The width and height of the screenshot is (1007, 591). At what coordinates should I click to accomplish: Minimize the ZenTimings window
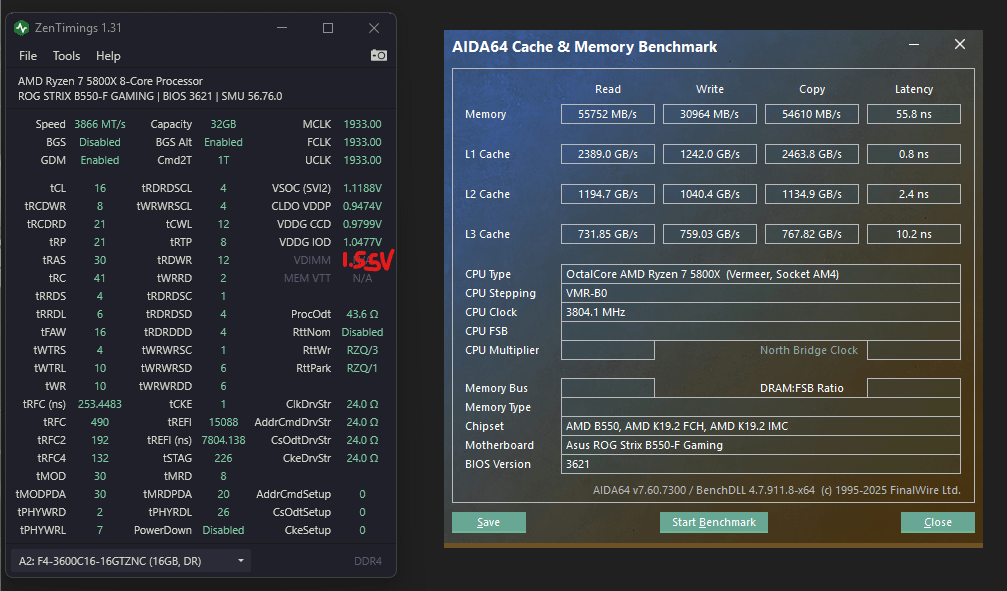(x=282, y=28)
